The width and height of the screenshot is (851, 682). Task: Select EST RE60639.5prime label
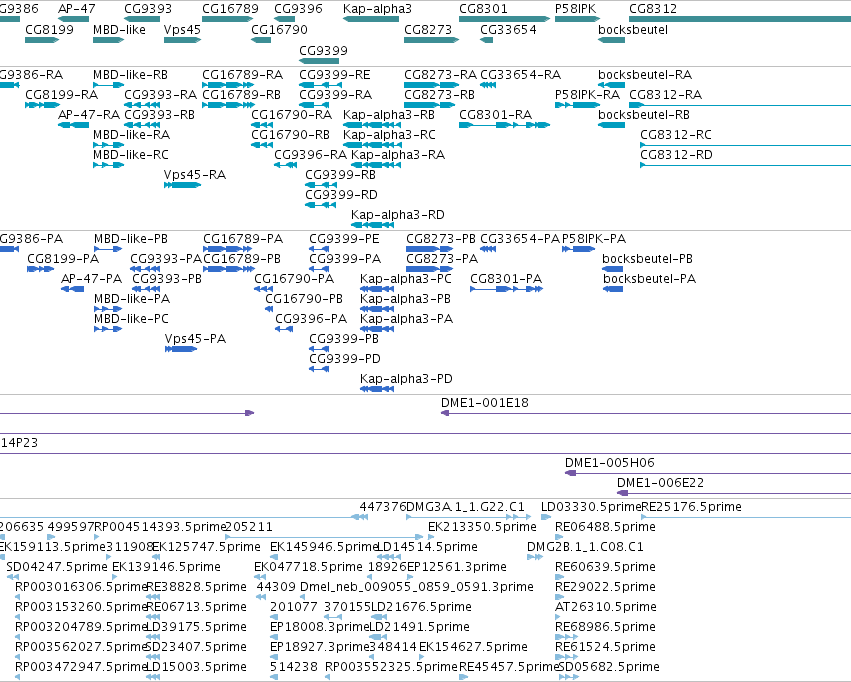tap(605, 566)
